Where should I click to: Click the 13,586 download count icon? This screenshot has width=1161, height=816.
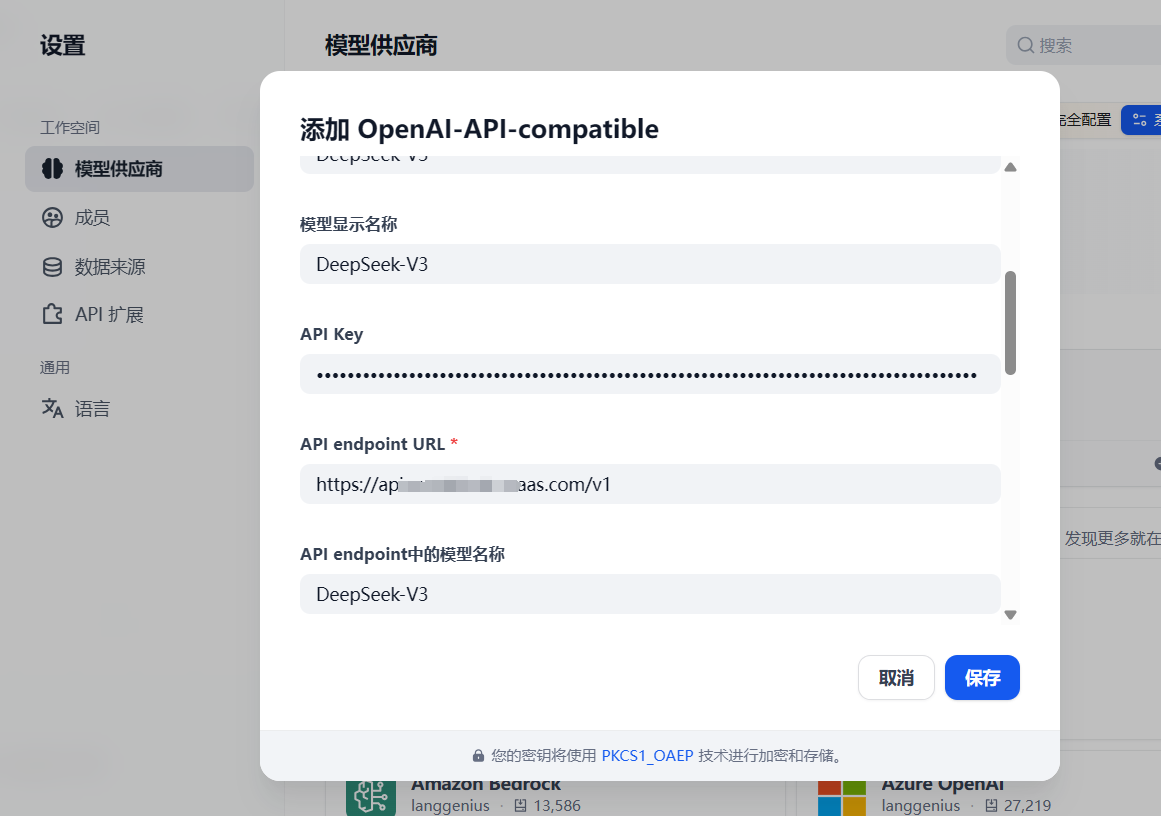521,806
